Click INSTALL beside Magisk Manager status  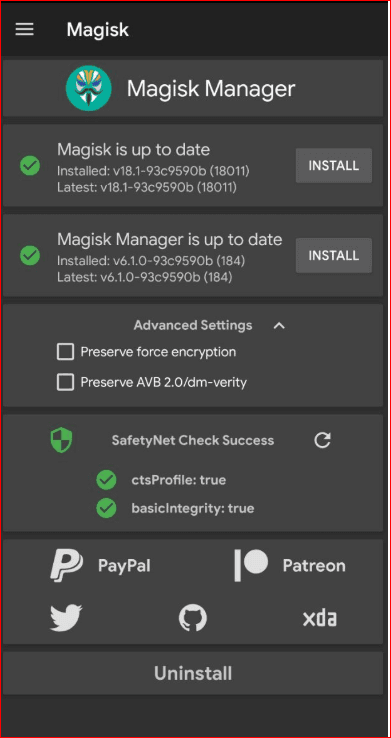pyautogui.click(x=334, y=256)
